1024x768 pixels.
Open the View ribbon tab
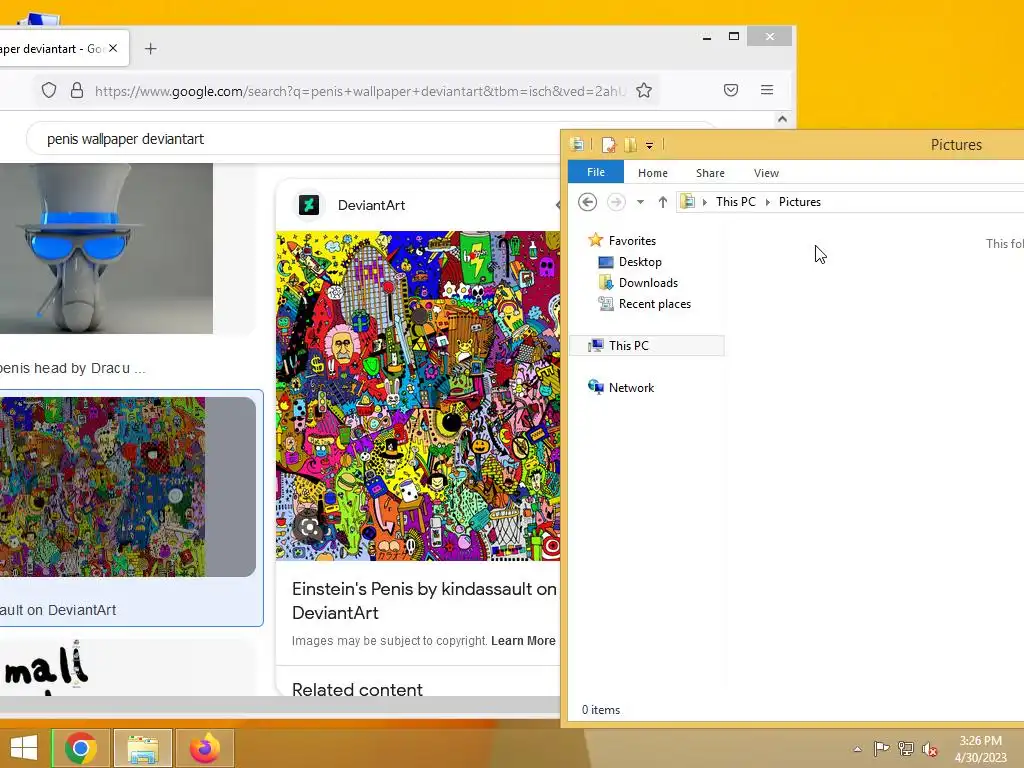tap(766, 173)
